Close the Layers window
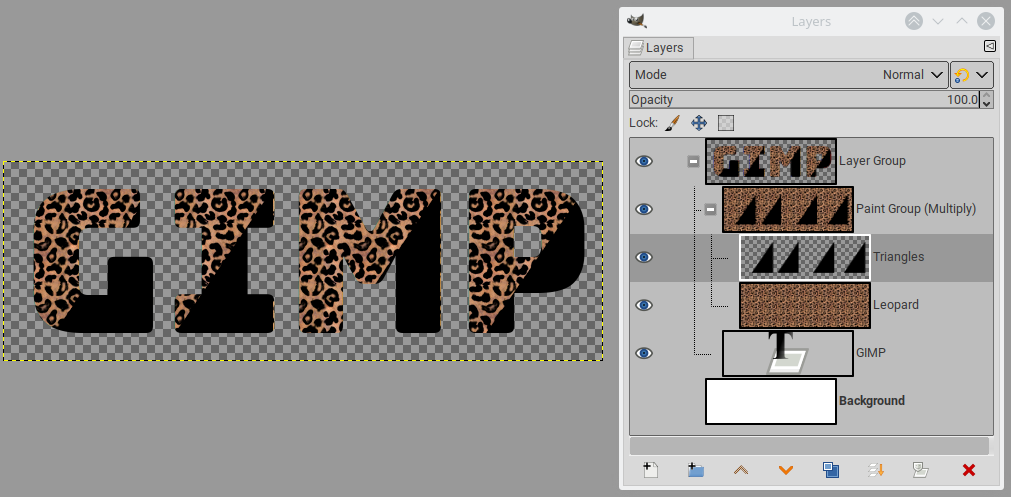The width and height of the screenshot is (1011, 497). pyautogui.click(x=986, y=21)
